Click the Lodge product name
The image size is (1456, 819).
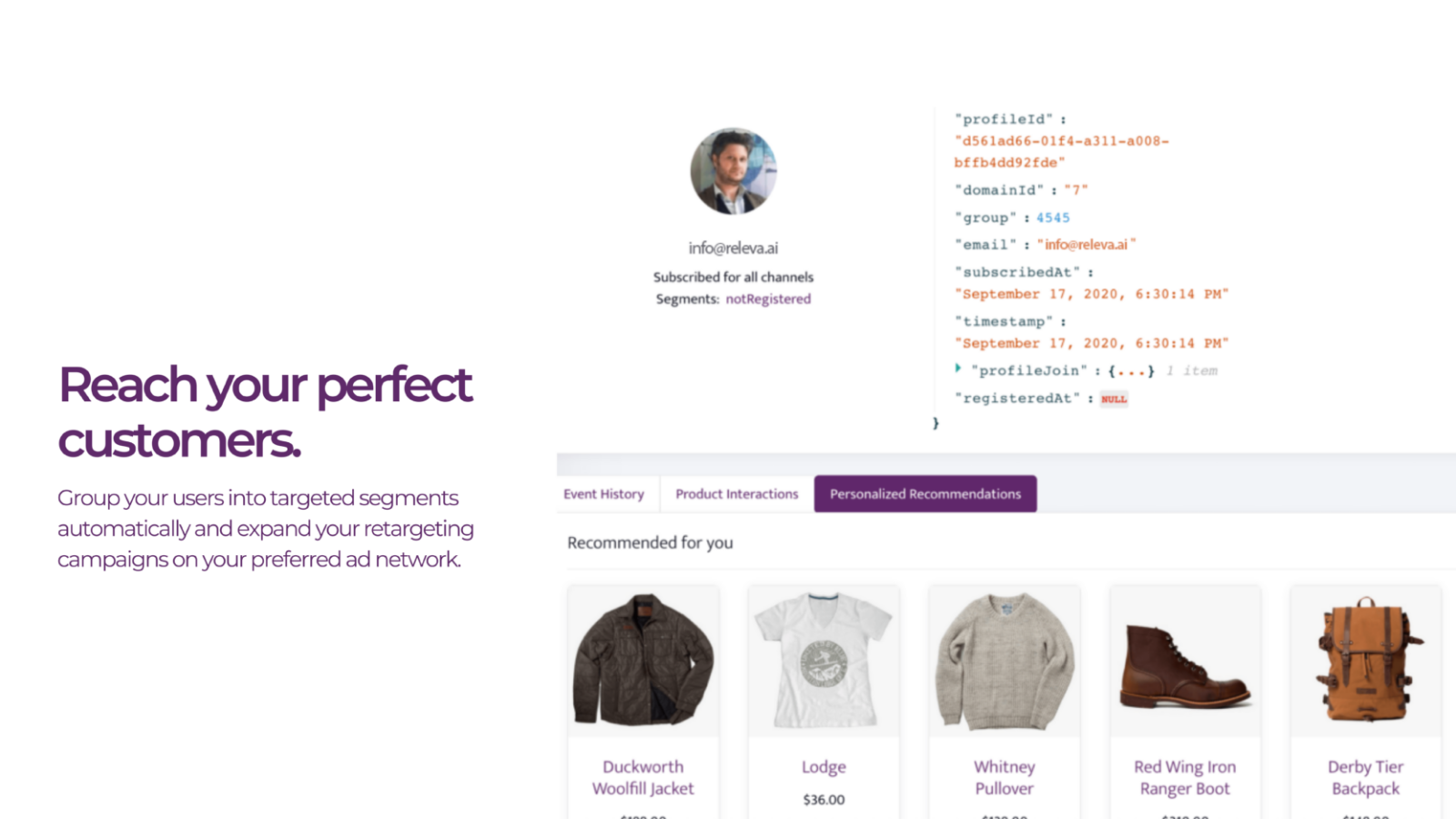[x=824, y=767]
